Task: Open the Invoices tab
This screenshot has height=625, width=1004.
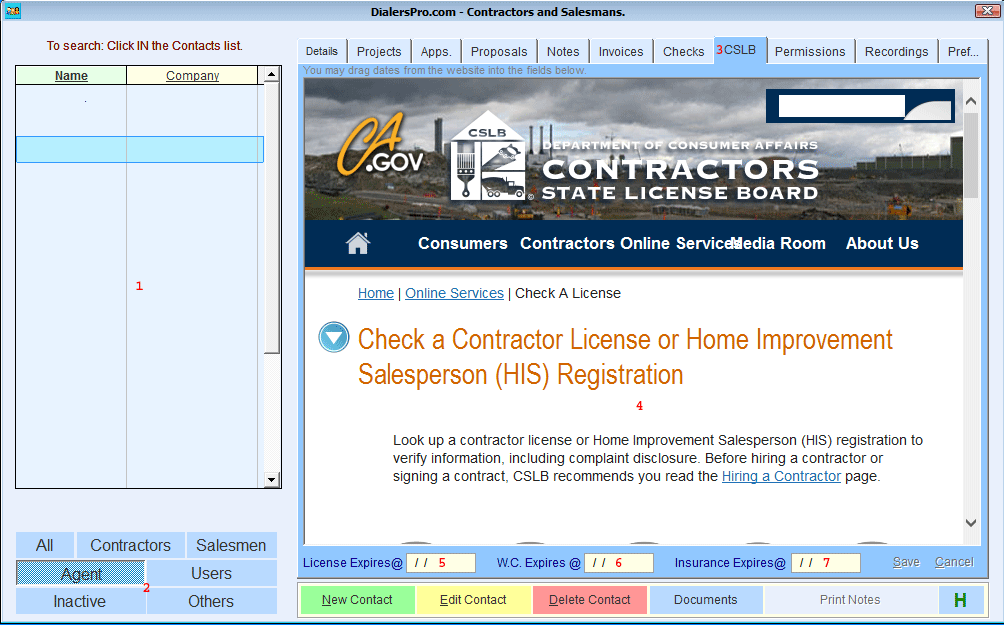Action: [621, 51]
